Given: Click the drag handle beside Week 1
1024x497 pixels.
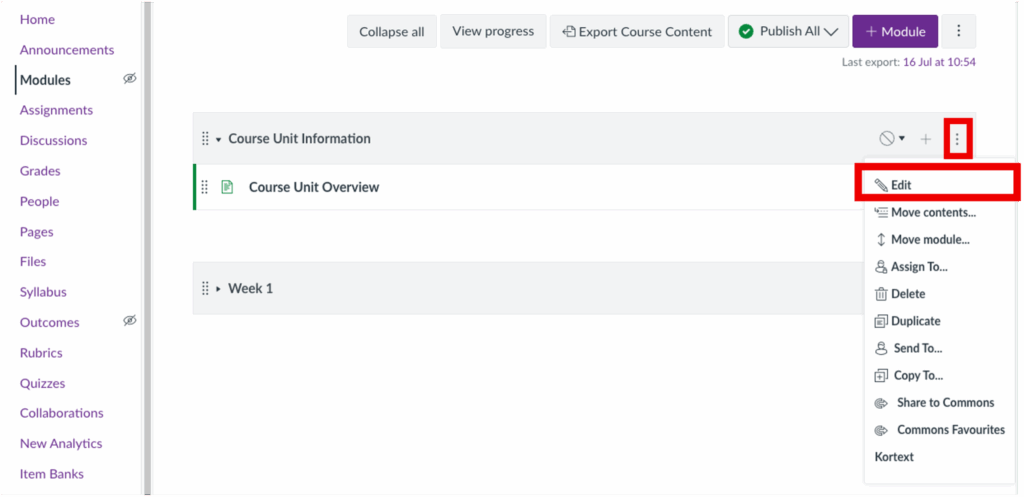Looking at the screenshot, I should pyautogui.click(x=204, y=288).
